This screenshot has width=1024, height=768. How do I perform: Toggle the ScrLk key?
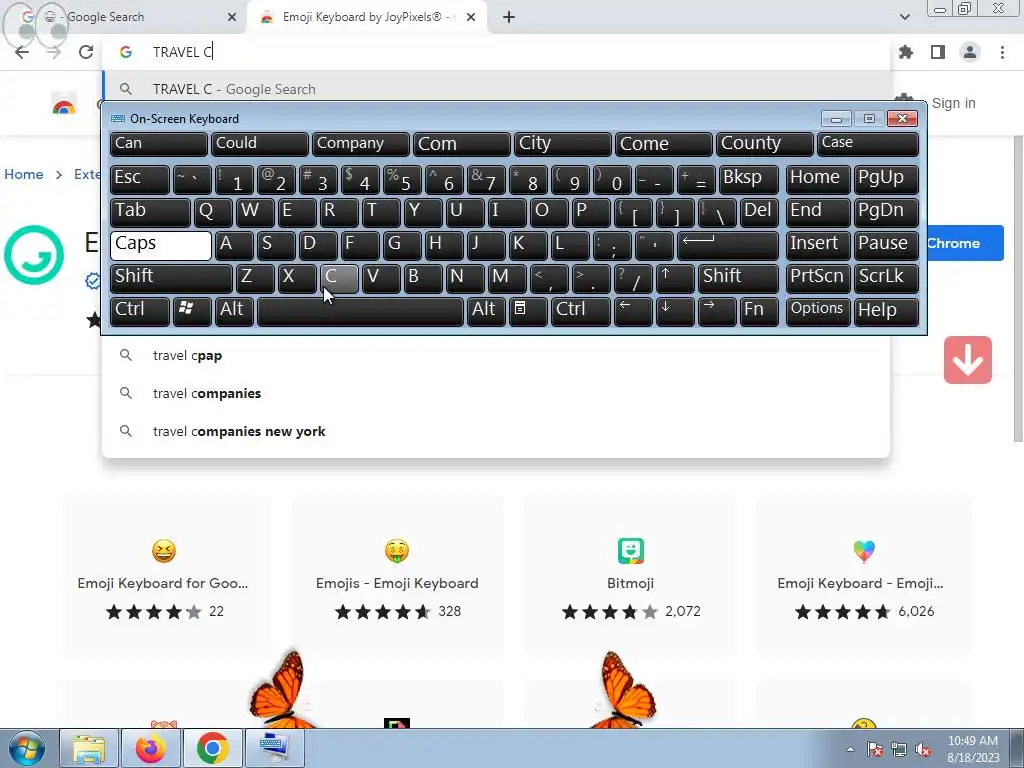tap(886, 278)
